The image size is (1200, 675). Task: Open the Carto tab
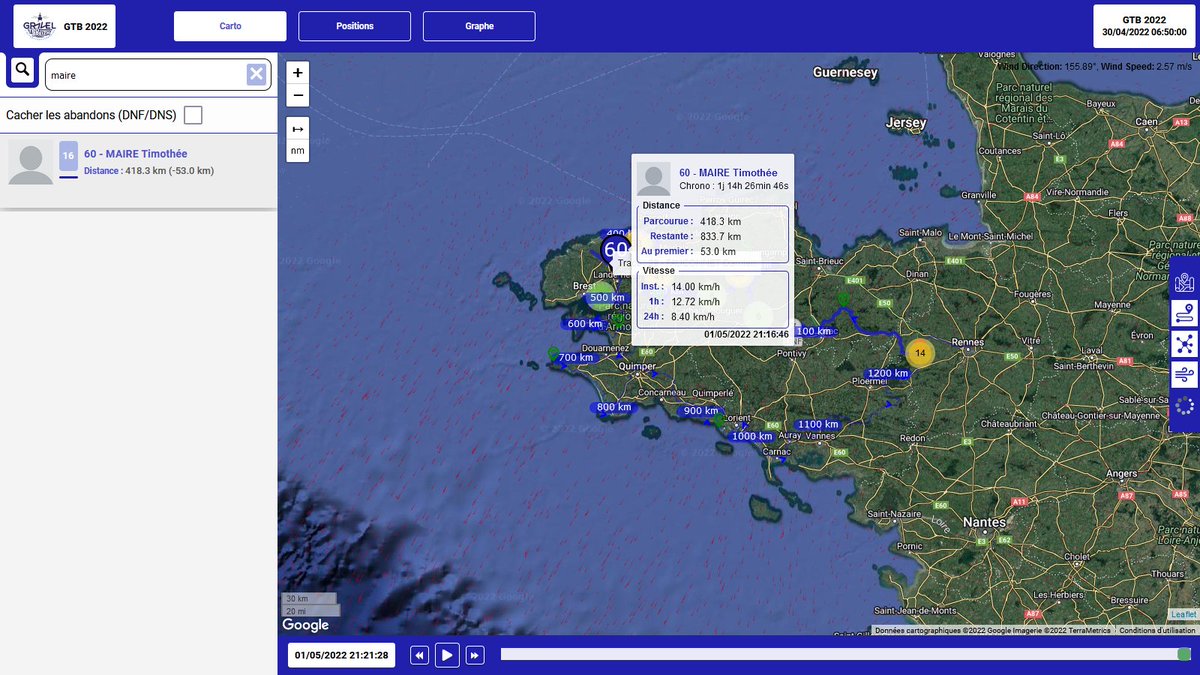click(230, 26)
